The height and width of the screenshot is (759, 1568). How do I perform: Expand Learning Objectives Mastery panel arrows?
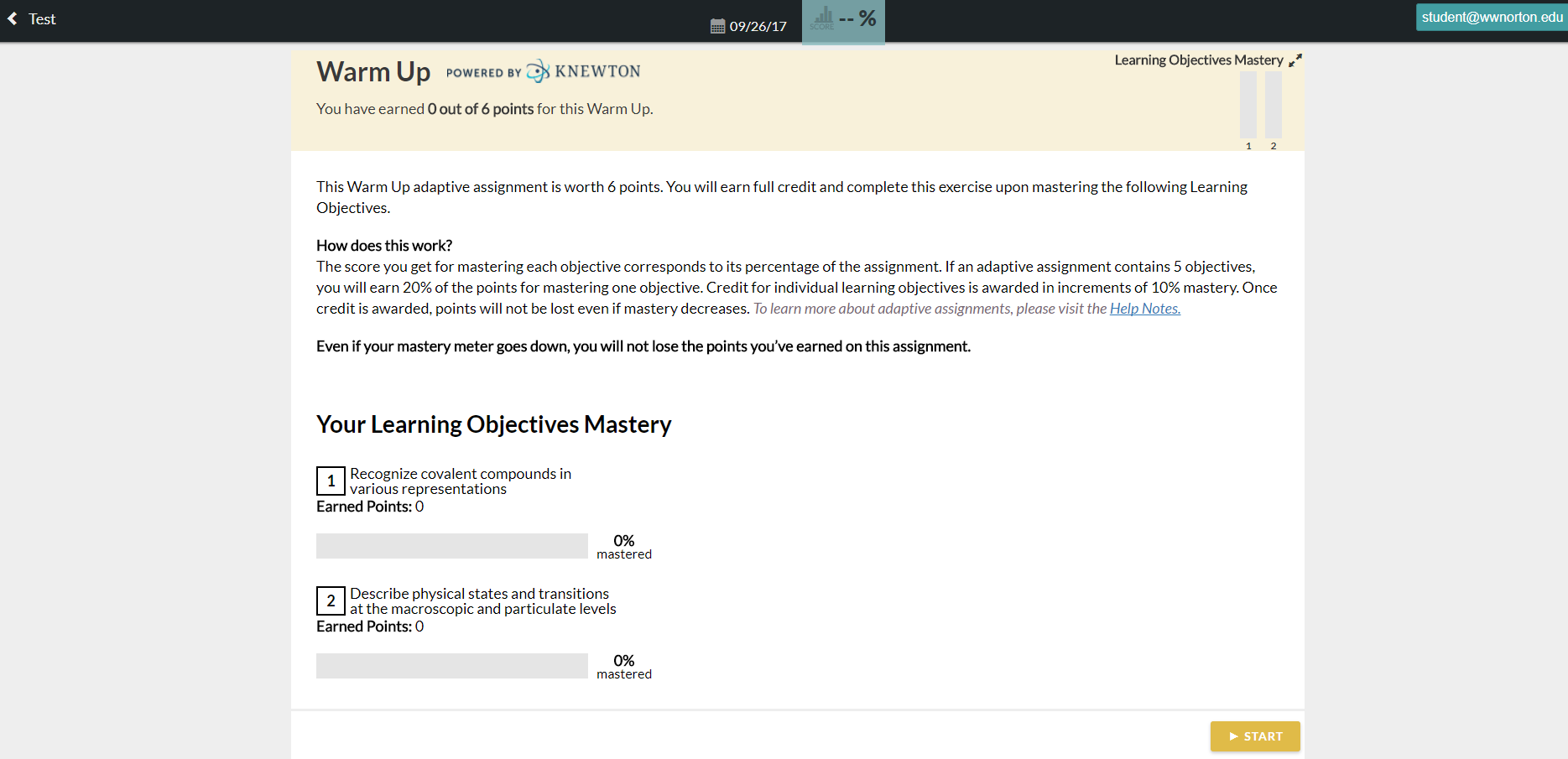[1295, 60]
